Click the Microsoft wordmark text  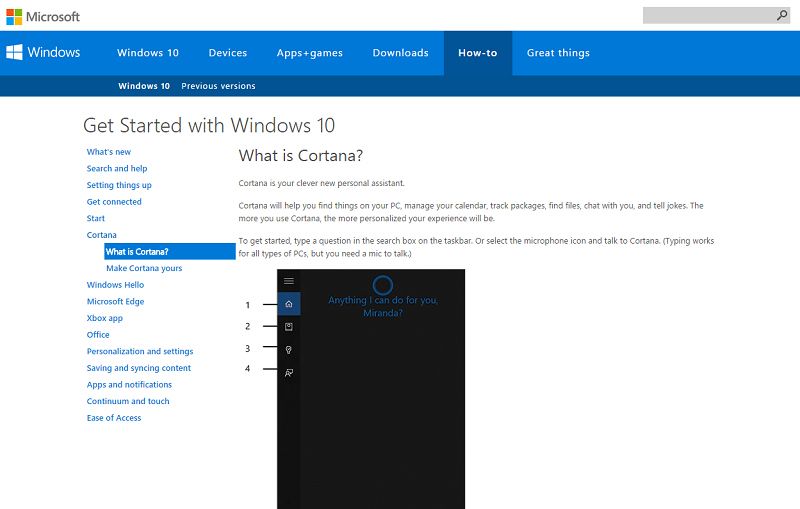[x=53, y=17]
